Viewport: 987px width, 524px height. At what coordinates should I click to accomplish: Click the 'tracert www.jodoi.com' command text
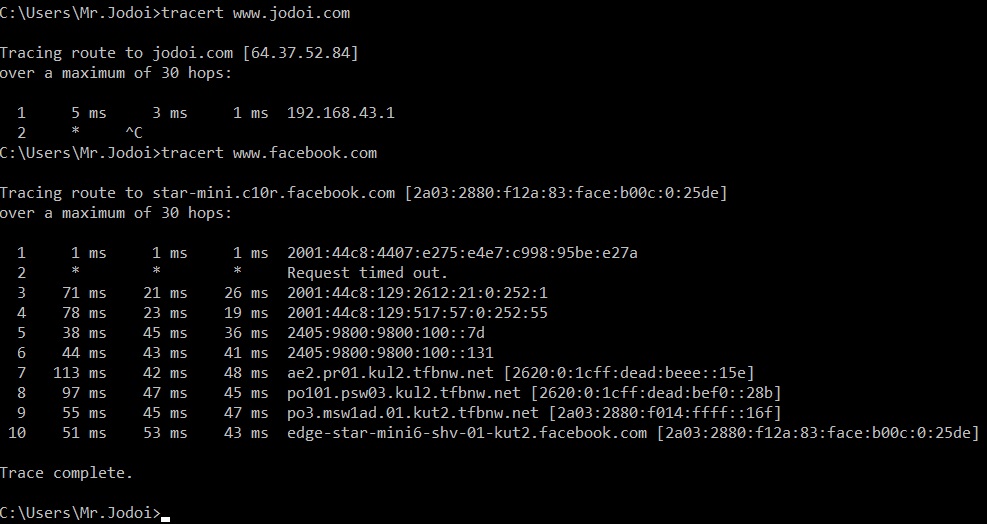pos(254,13)
